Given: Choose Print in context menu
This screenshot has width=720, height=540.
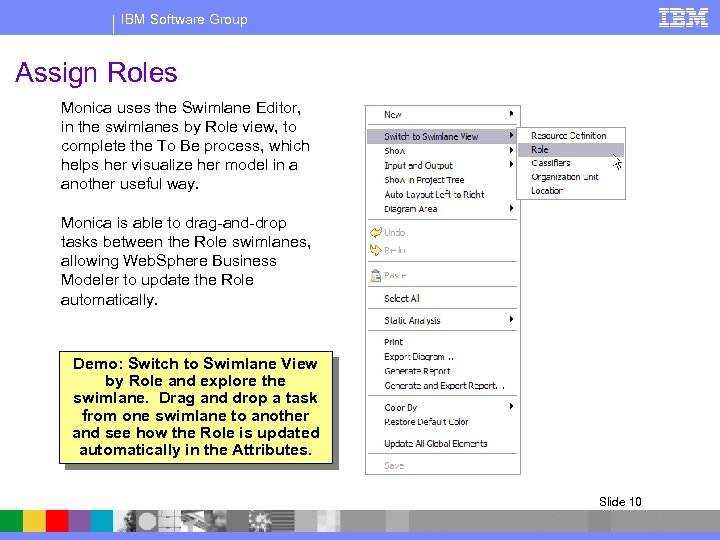Looking at the screenshot, I should pyautogui.click(x=443, y=342).
